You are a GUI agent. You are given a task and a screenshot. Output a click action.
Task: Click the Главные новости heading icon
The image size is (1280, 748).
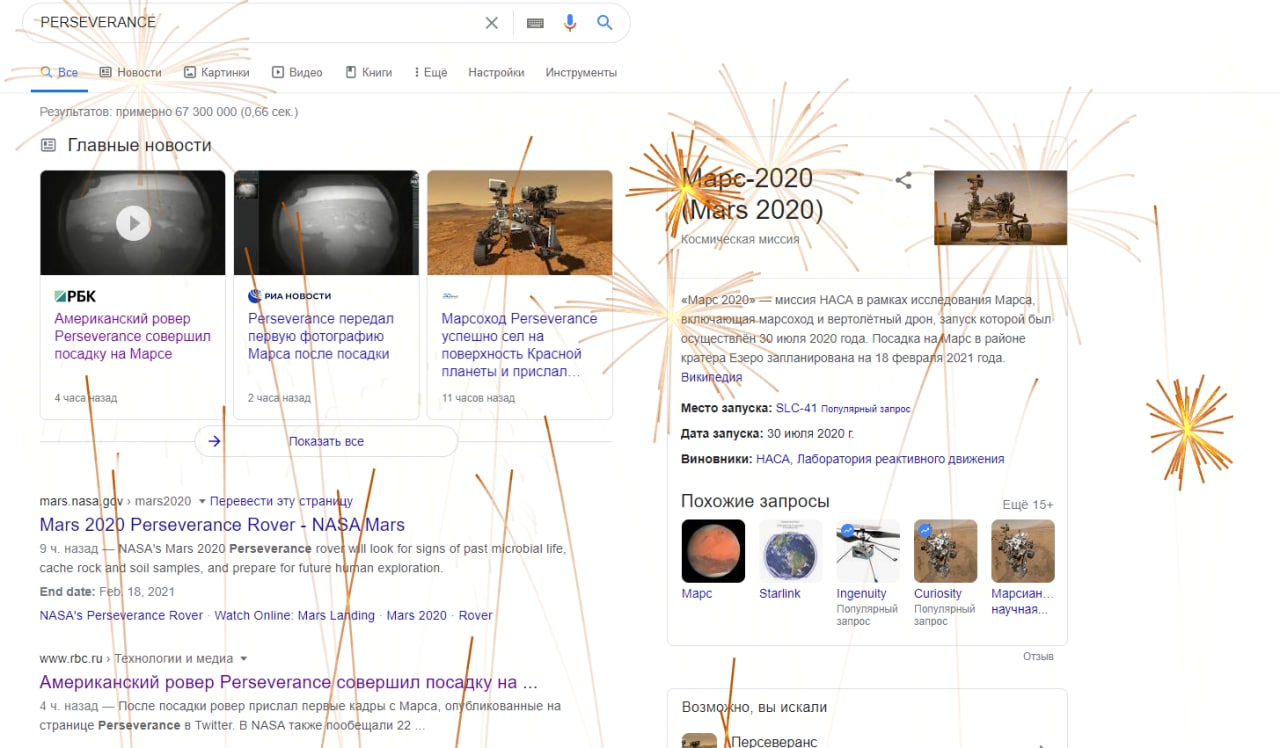point(48,145)
